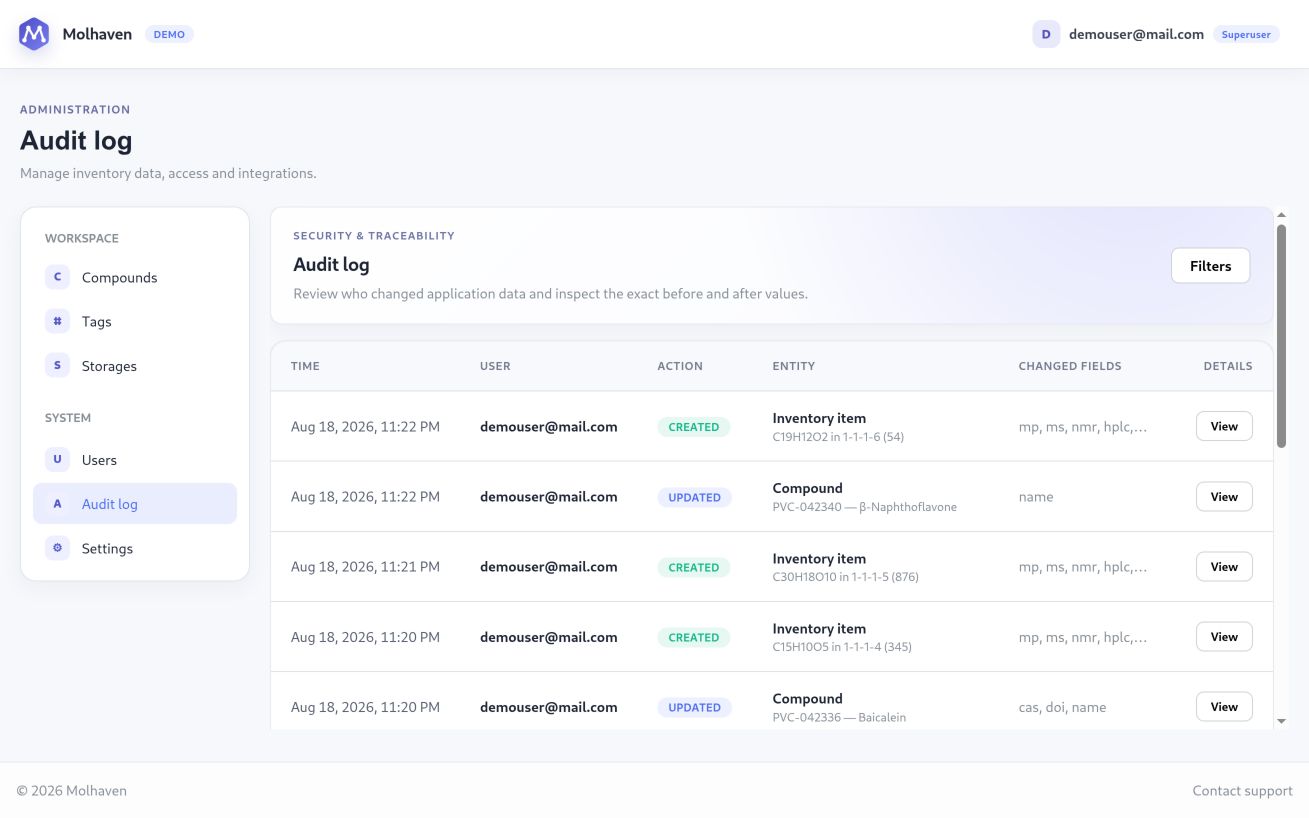Screen dimensions: 1309x818
Task: Click the scrollbar down arrow
Action: 1281,721
